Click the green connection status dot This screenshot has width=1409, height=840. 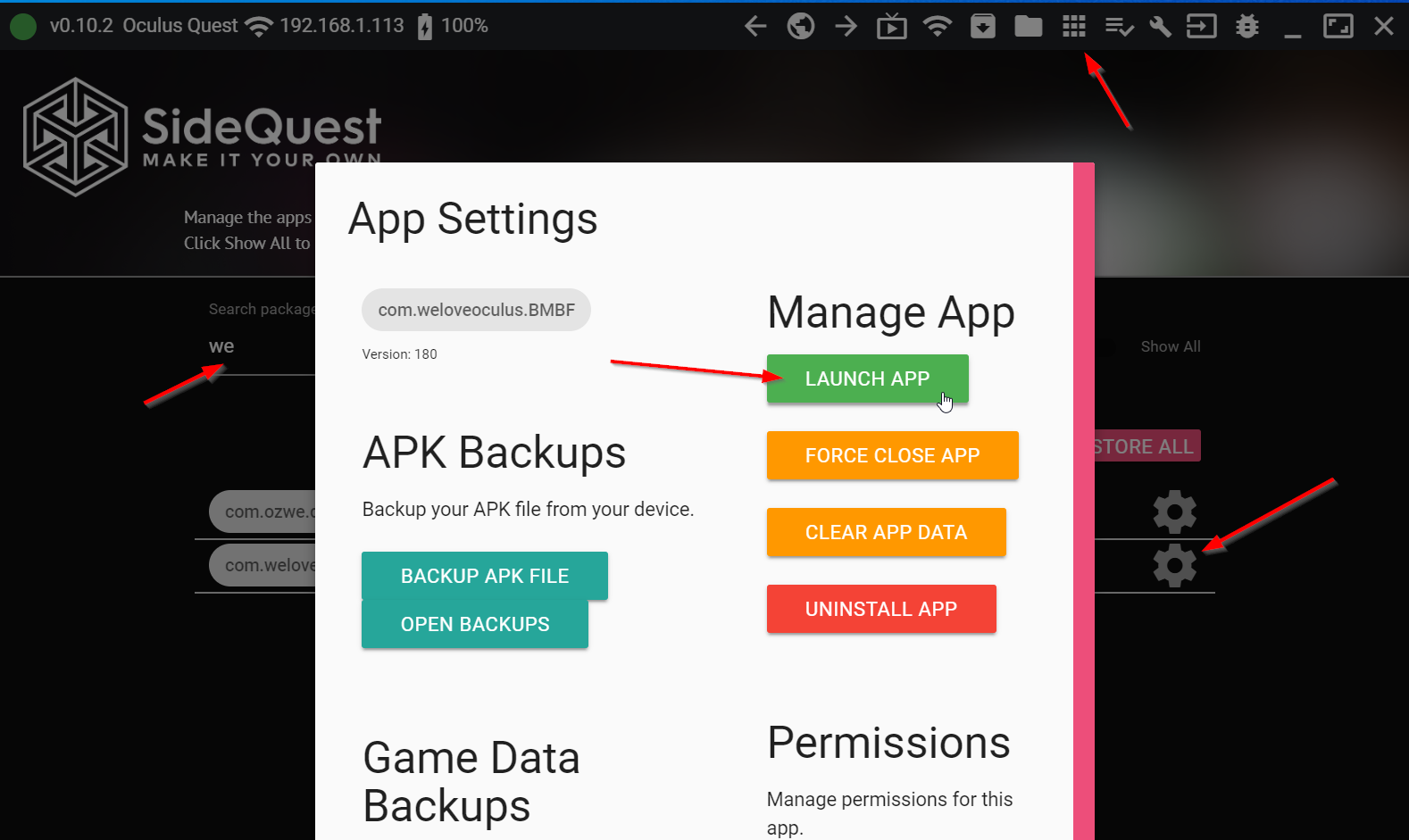pos(23,26)
